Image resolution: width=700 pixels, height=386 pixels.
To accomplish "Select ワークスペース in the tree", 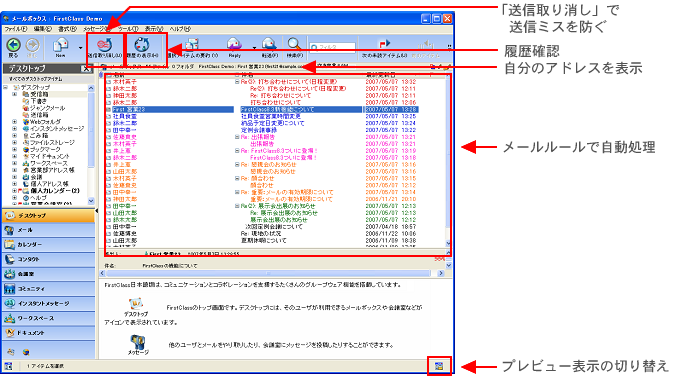I will click(x=48, y=163).
